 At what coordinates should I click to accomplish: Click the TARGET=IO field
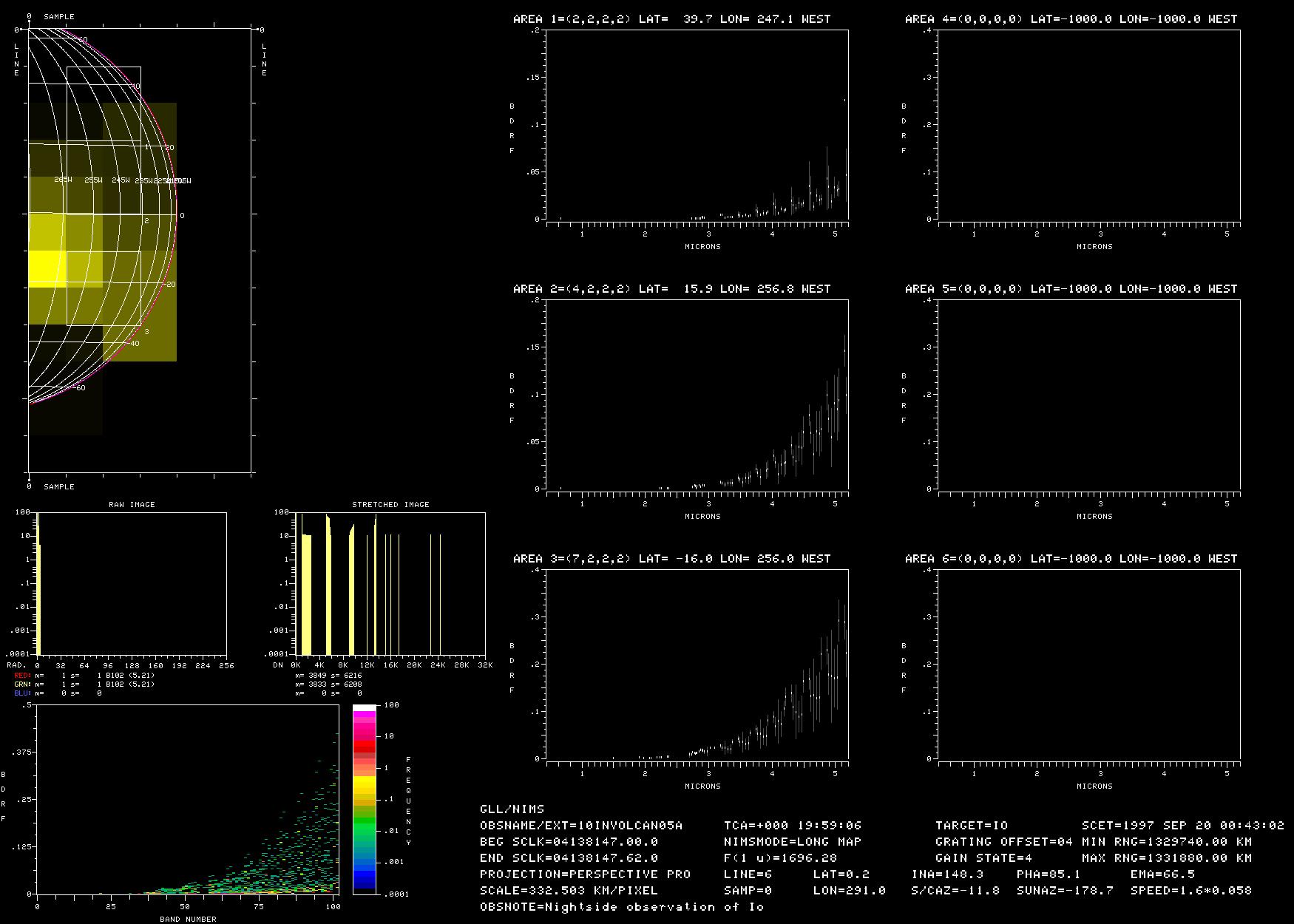pyautogui.click(x=971, y=826)
